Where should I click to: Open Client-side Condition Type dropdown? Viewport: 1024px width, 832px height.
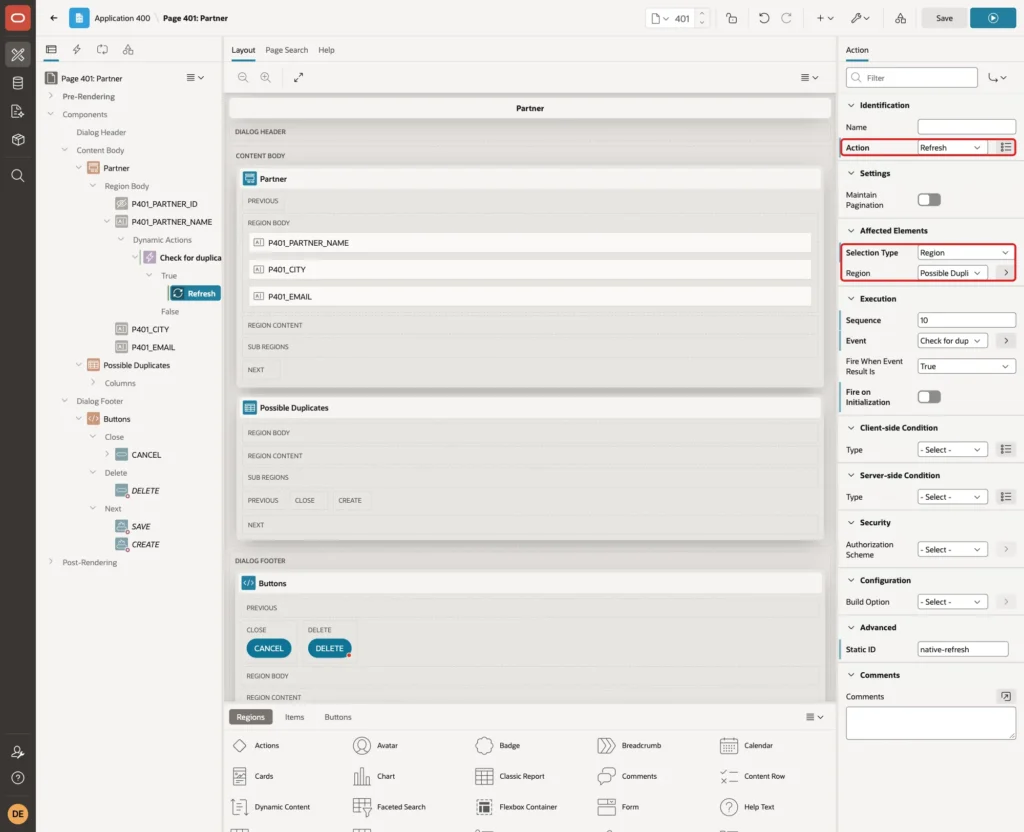point(952,450)
